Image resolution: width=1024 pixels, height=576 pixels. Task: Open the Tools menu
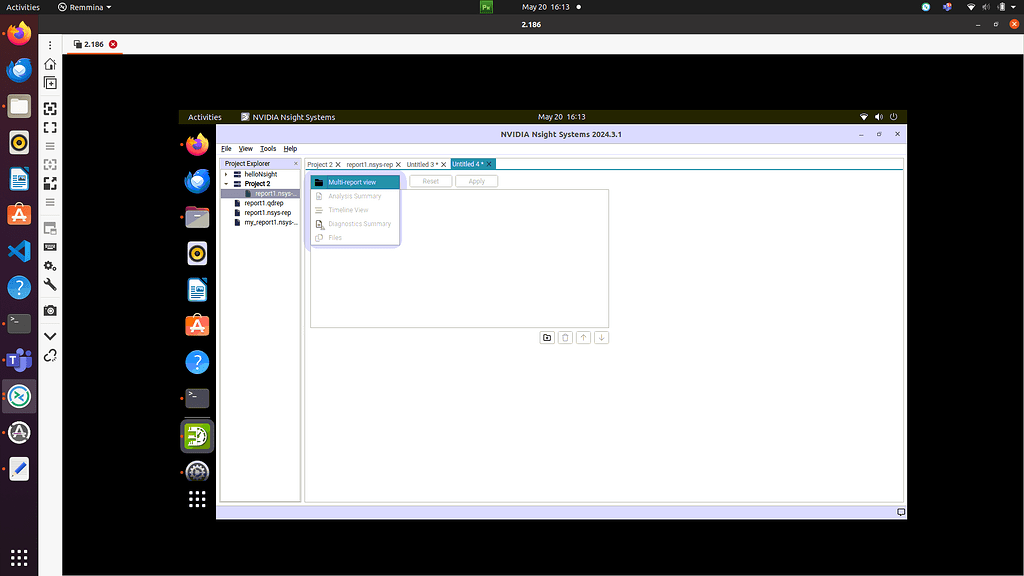pyautogui.click(x=267, y=148)
